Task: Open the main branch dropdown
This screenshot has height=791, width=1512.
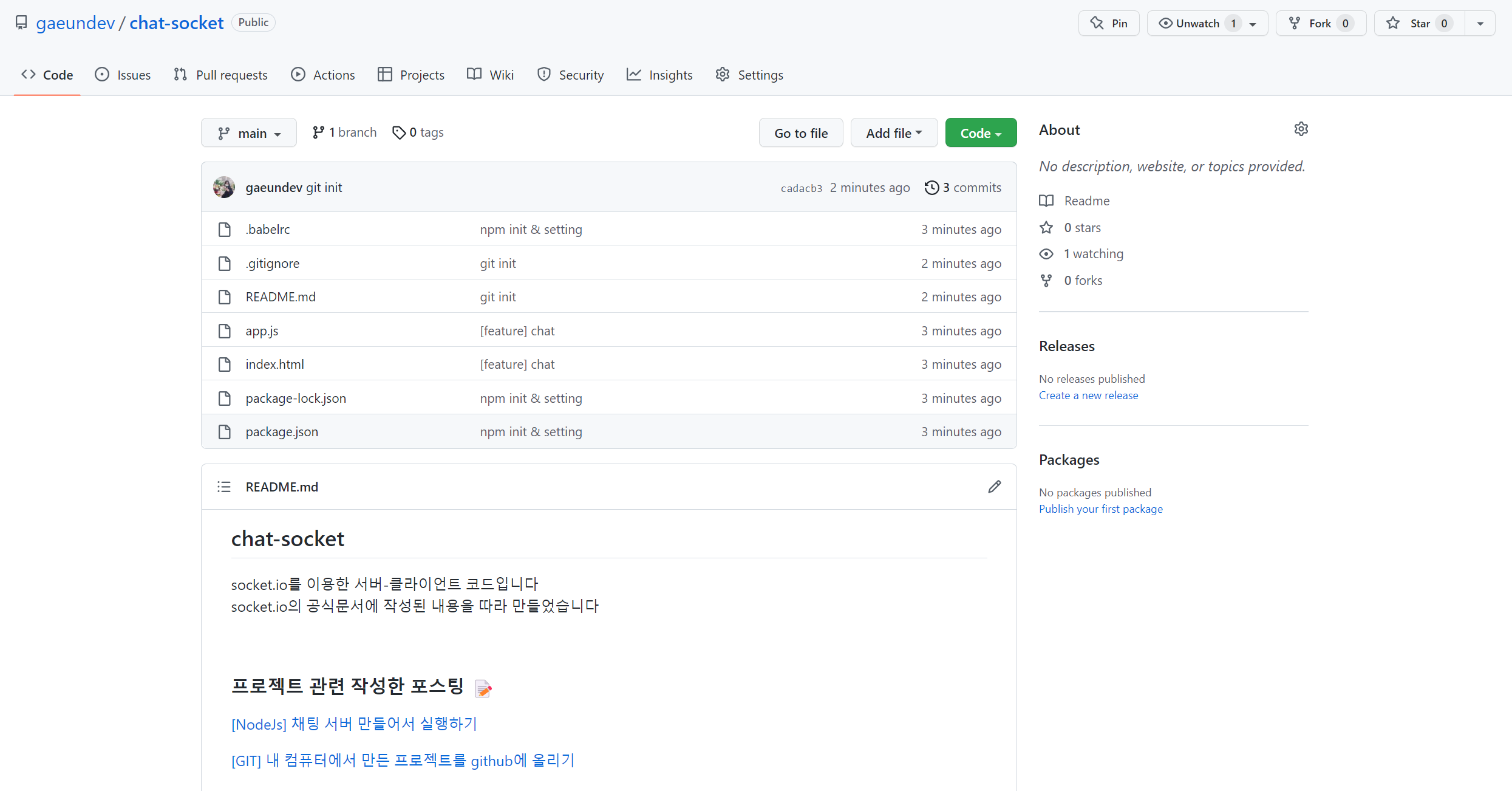Action: (x=249, y=133)
